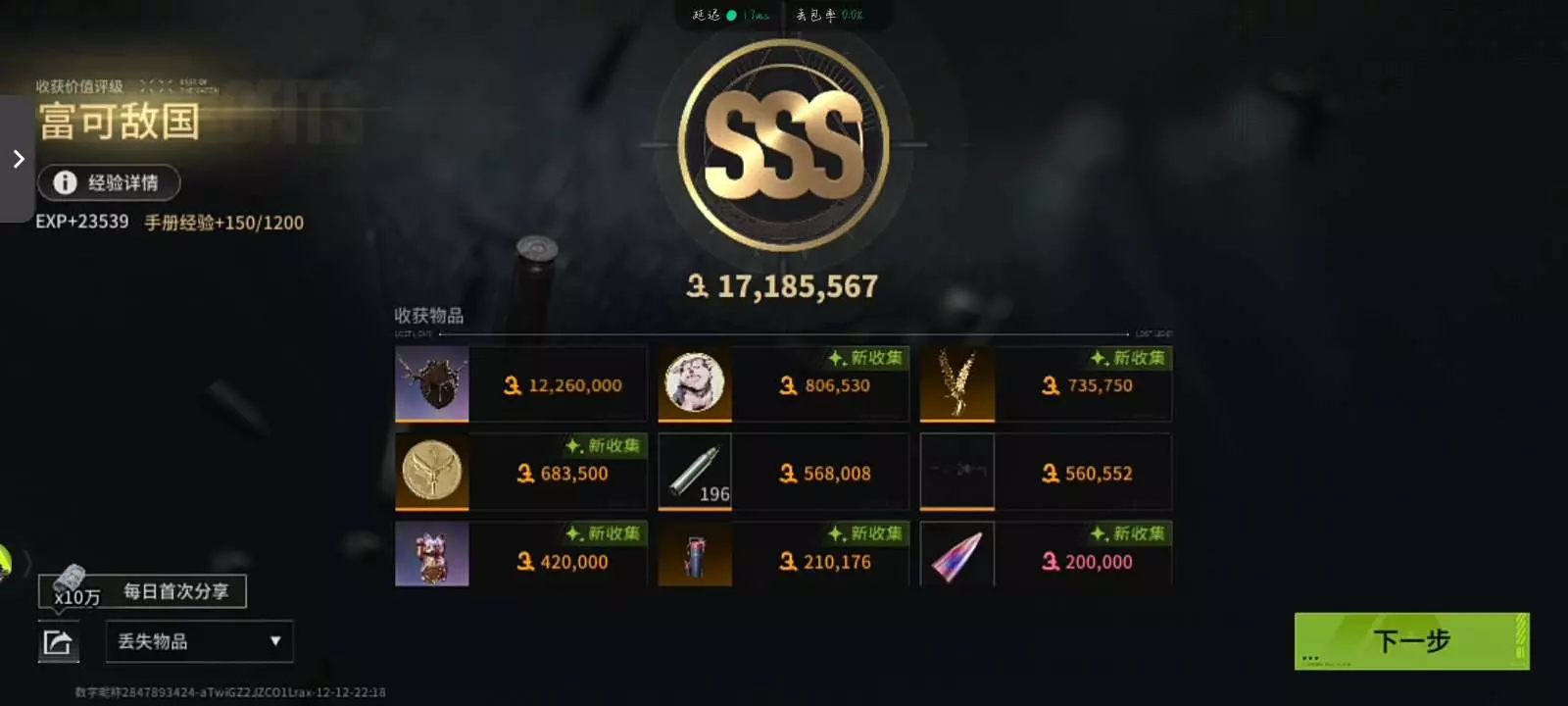Click the 17,185,567 total value
This screenshot has width=1568, height=706.
point(783,286)
